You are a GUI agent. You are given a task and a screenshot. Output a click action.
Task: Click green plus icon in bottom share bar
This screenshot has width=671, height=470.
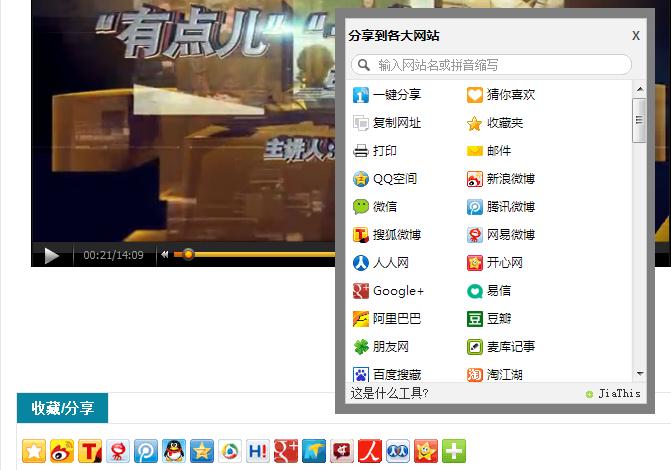point(454,451)
